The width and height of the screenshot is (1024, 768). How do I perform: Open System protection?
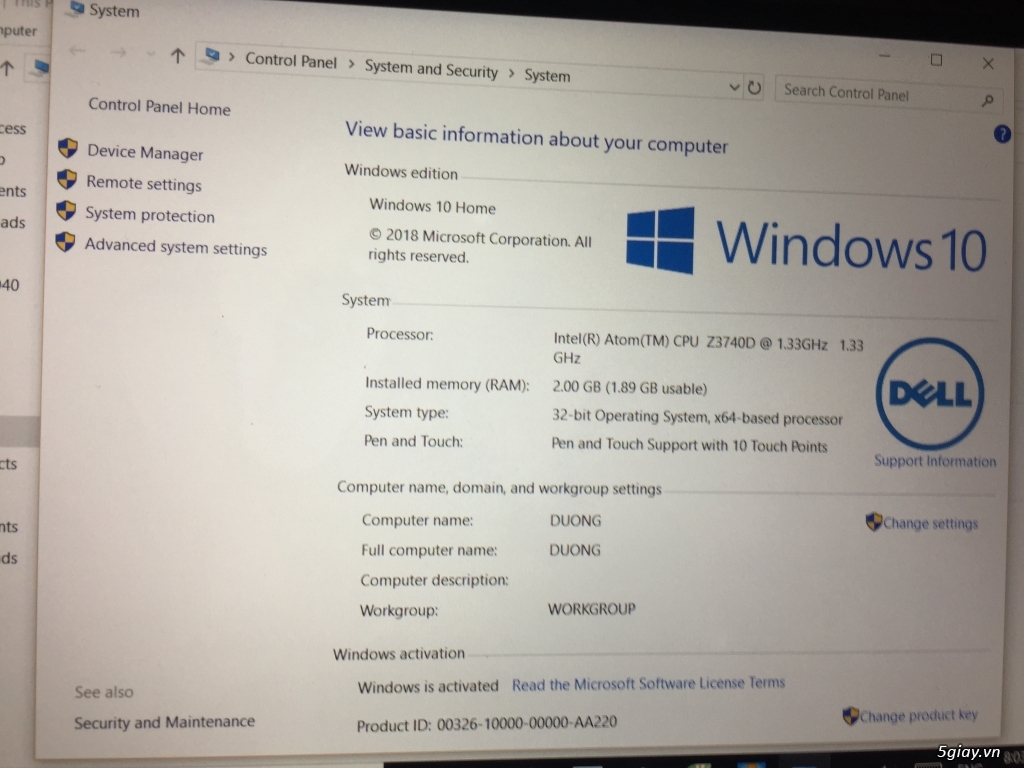[x=150, y=215]
